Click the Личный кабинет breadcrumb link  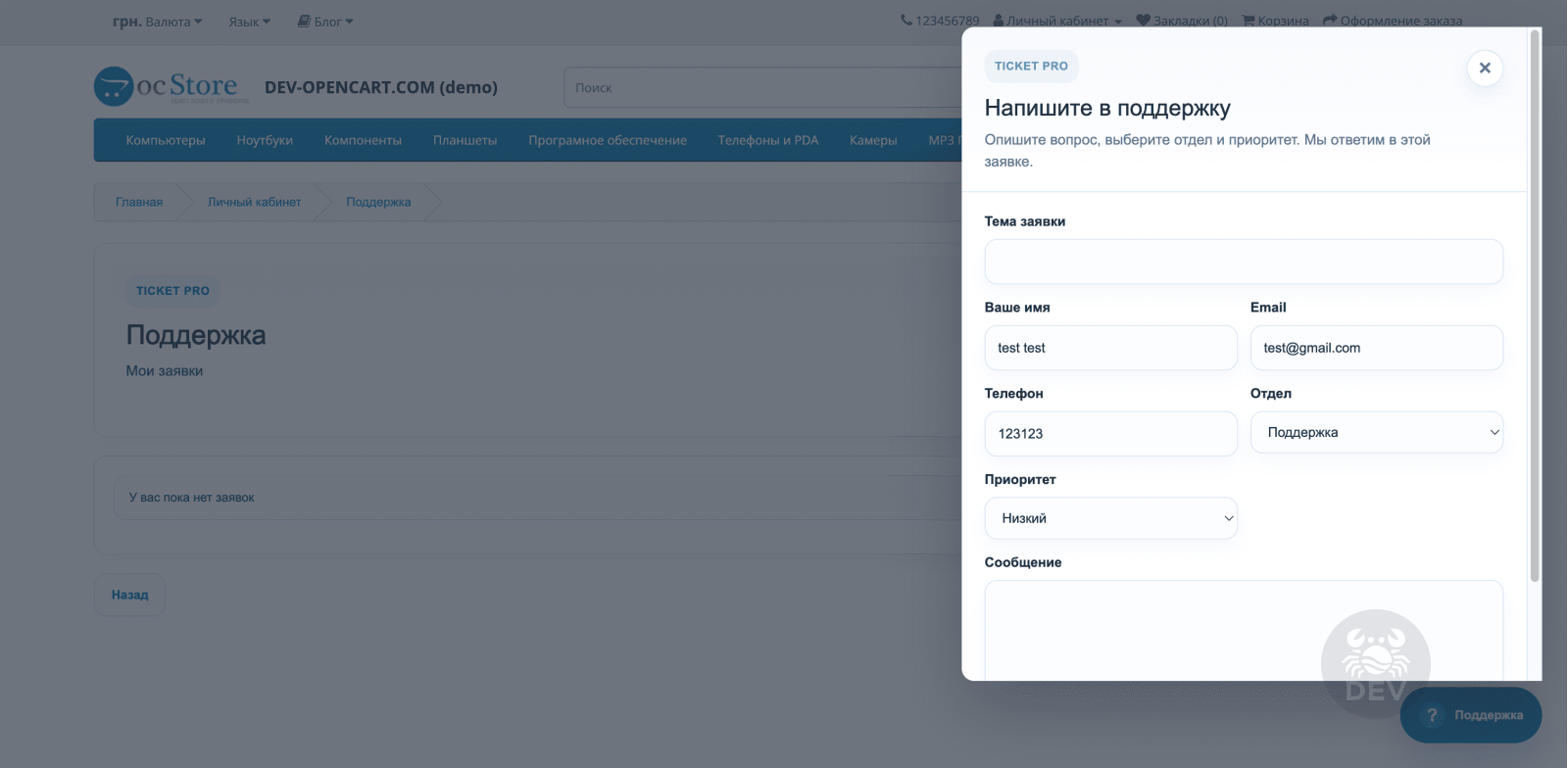click(254, 202)
